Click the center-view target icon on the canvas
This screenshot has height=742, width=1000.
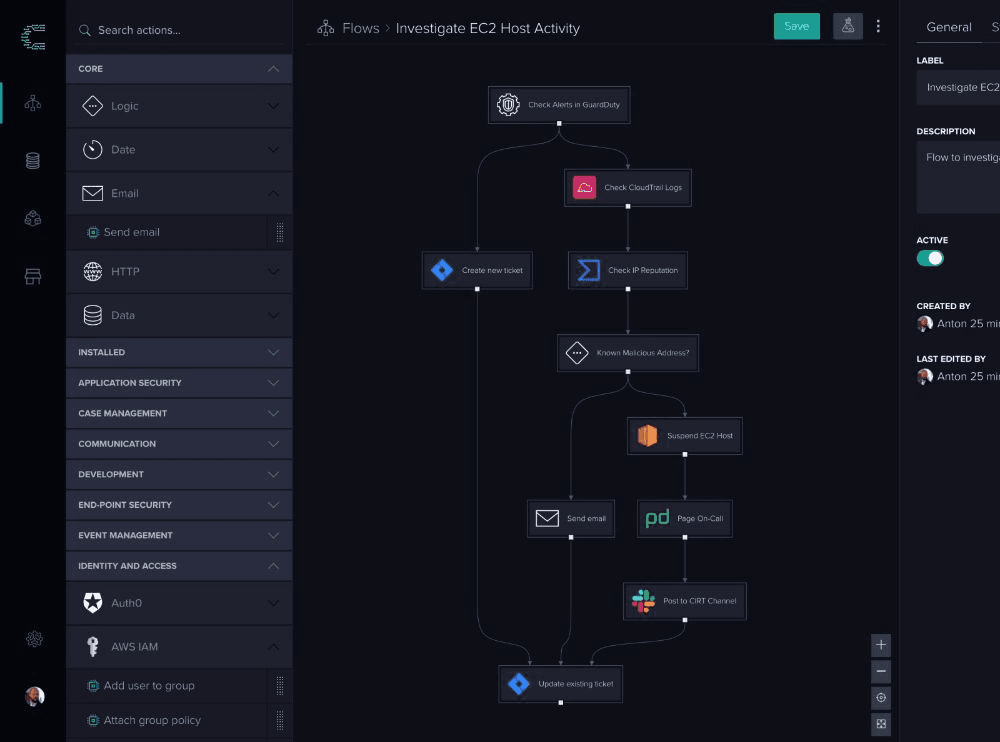(x=881, y=697)
